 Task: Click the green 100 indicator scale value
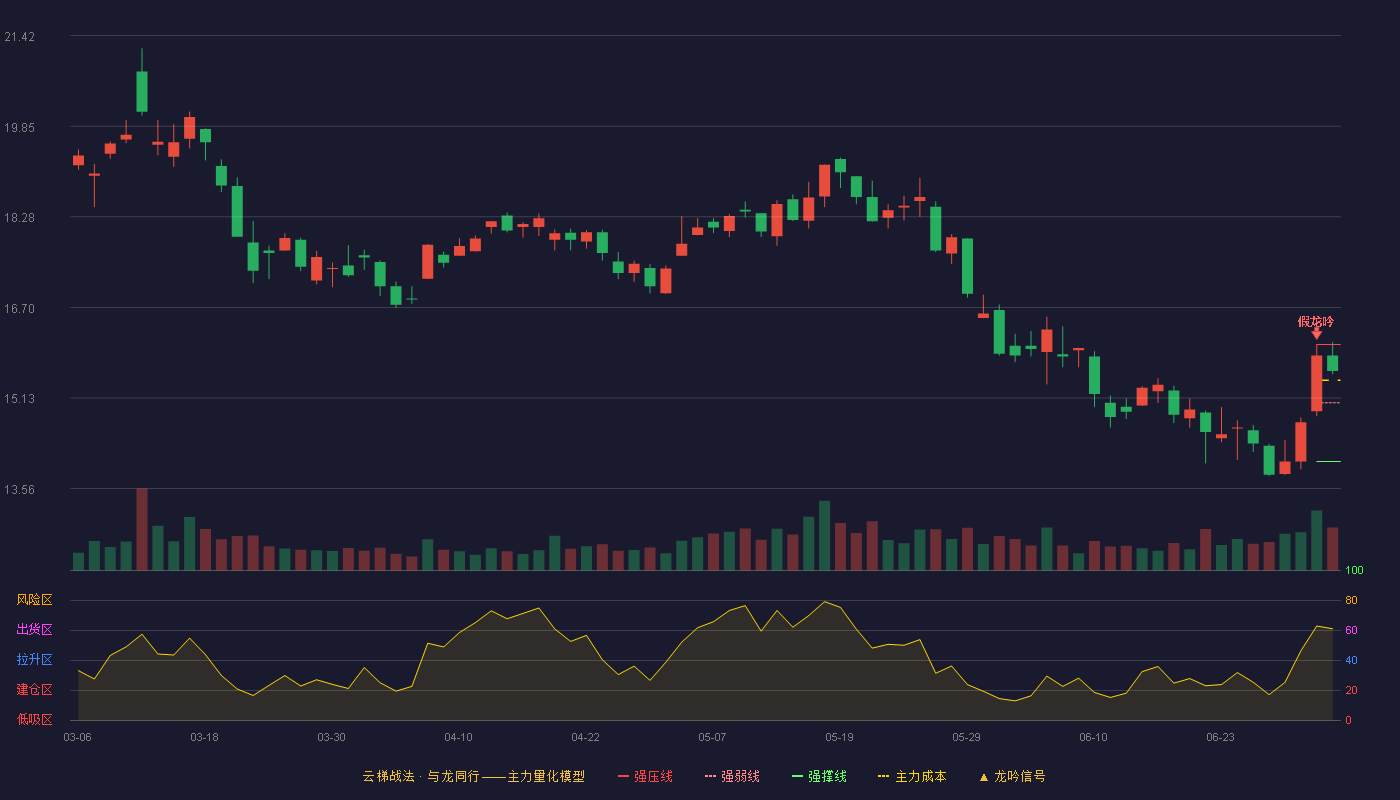click(1354, 571)
